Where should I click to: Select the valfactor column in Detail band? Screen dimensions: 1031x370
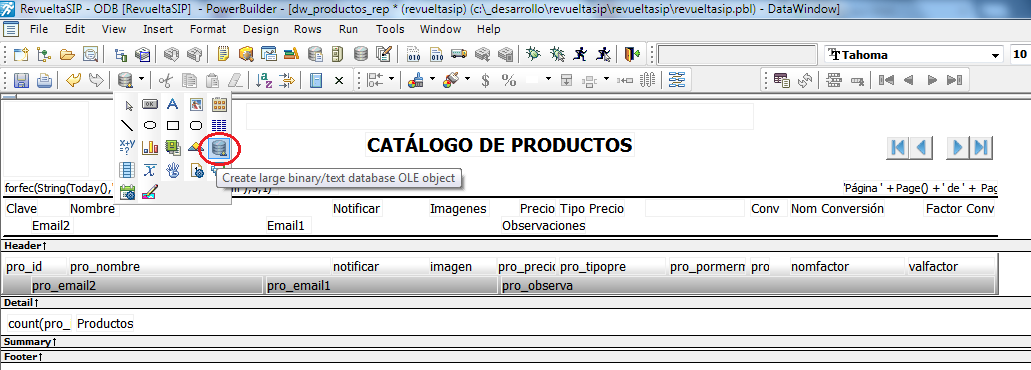pyautogui.click(x=950, y=267)
